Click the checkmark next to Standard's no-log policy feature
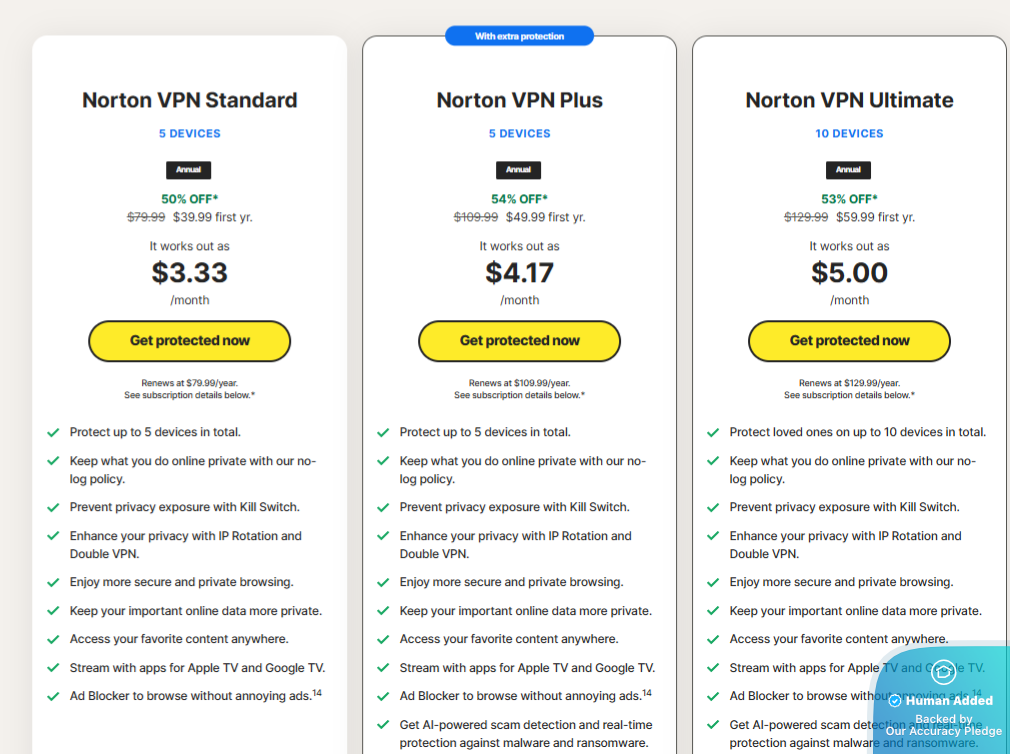The height and width of the screenshot is (754, 1010). pos(53,462)
